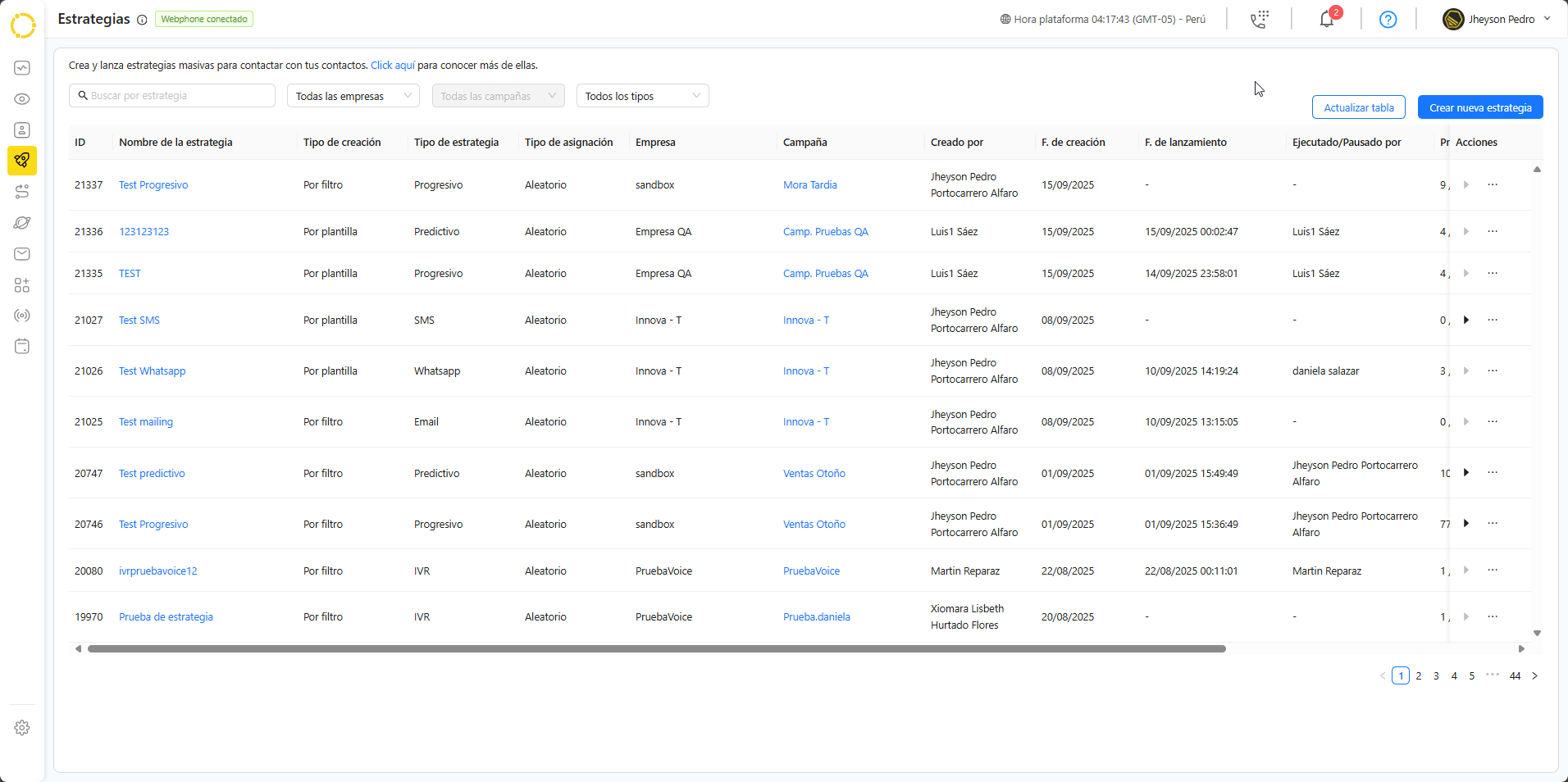Click the horizontal table scrollbar

click(656, 648)
